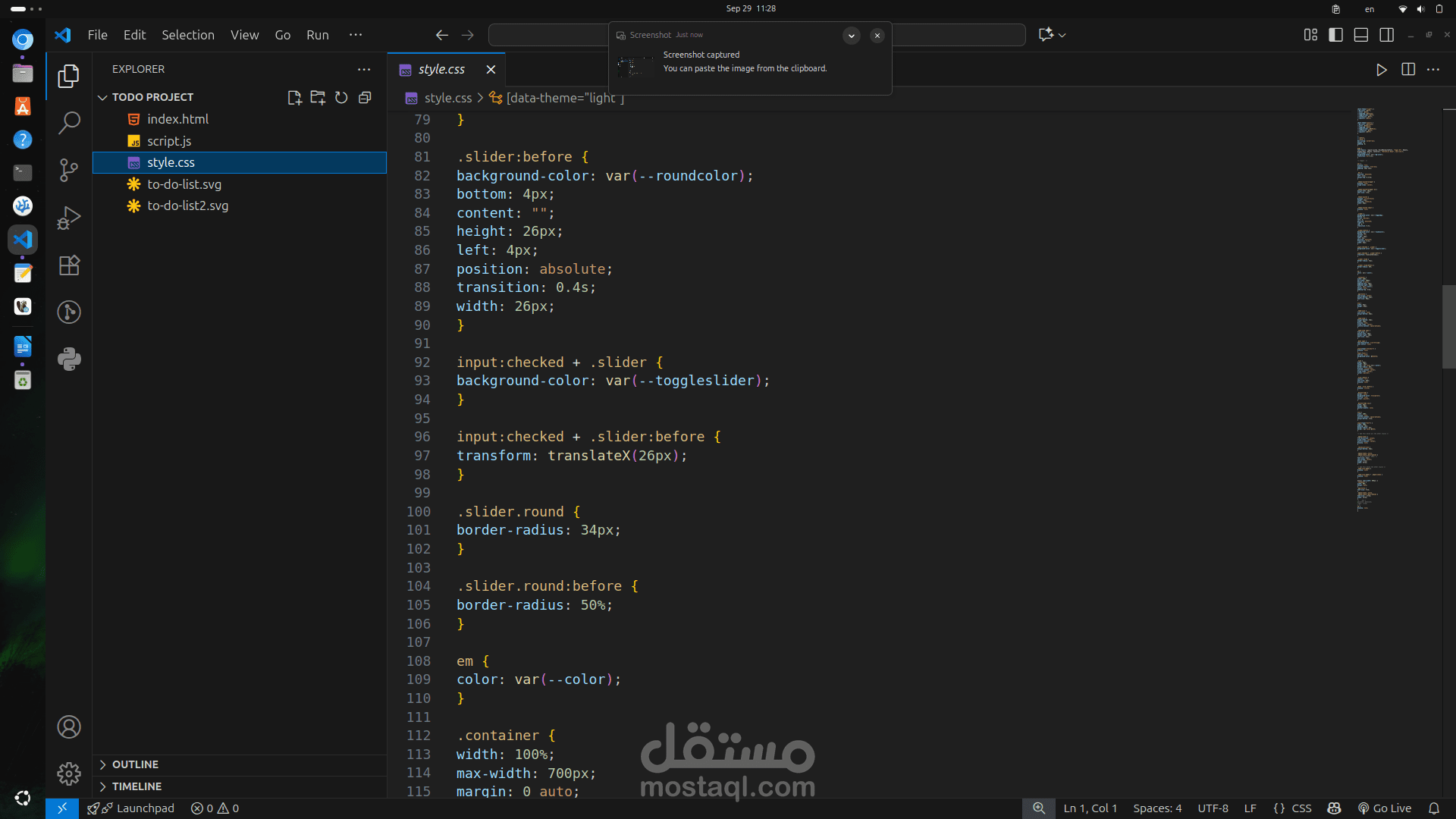Toggle the bottom panel layout button
The image size is (1456, 819).
[1361, 35]
